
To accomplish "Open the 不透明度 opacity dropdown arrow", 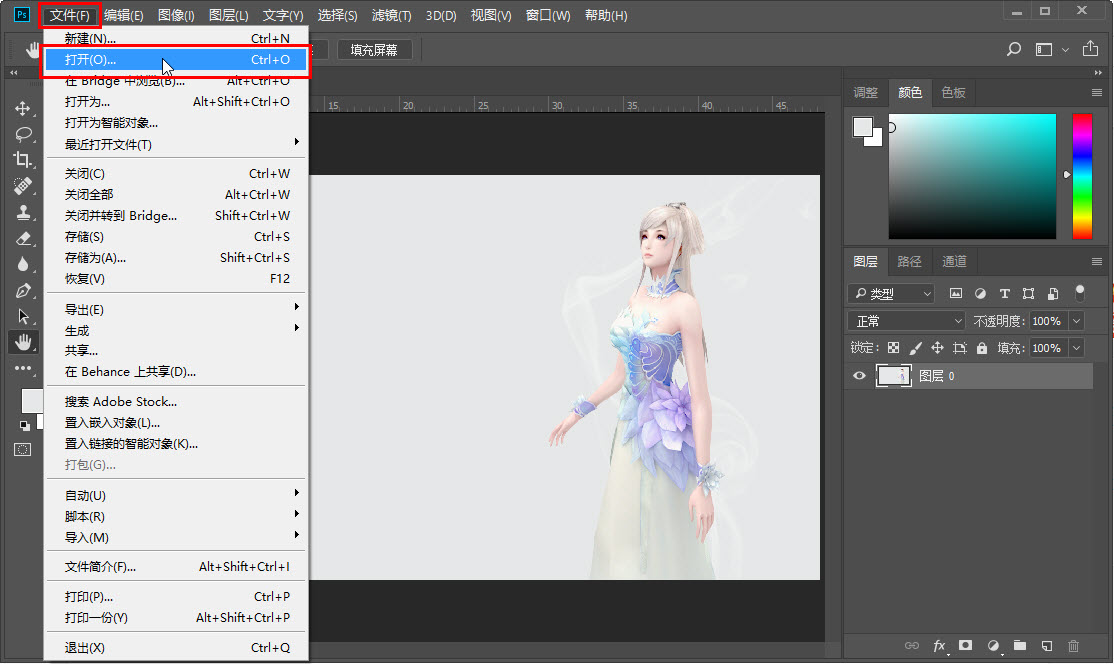I will (1077, 321).
